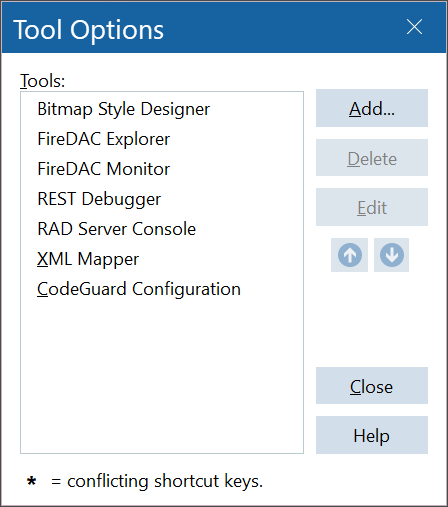Click the Delete button
This screenshot has width=448, height=507.
372,158
